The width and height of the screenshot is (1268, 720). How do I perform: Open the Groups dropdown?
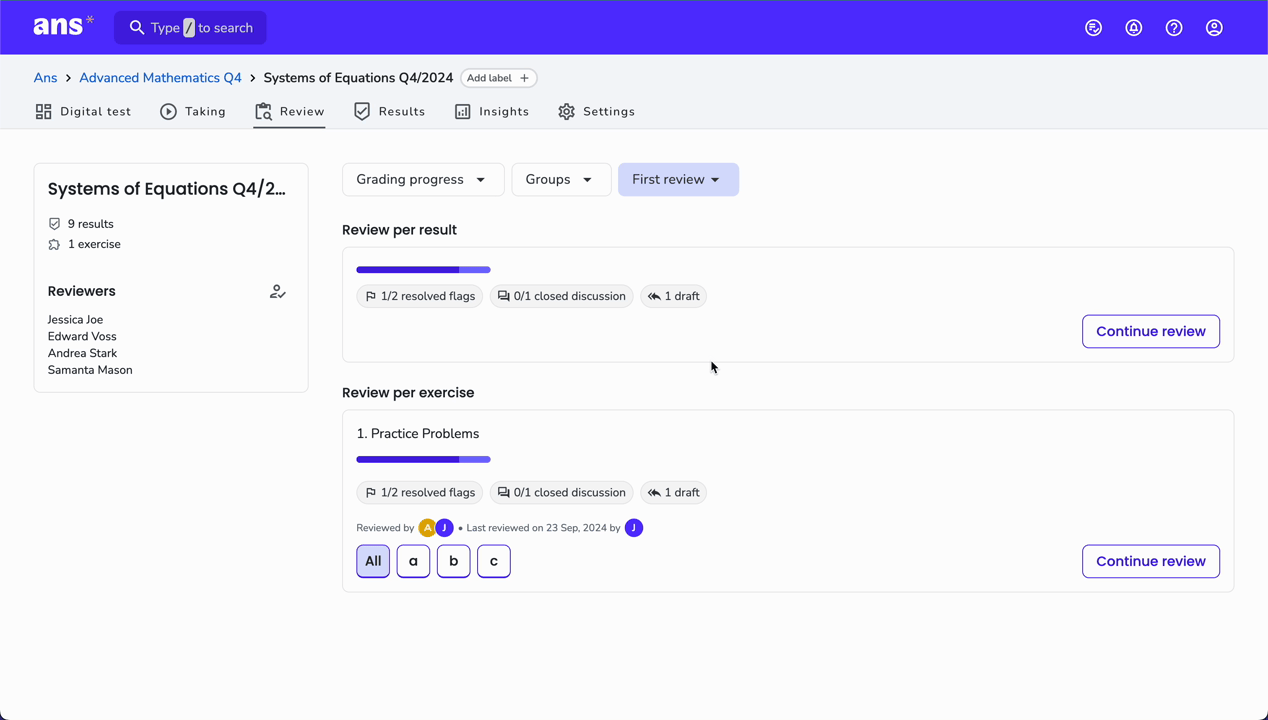tap(561, 180)
